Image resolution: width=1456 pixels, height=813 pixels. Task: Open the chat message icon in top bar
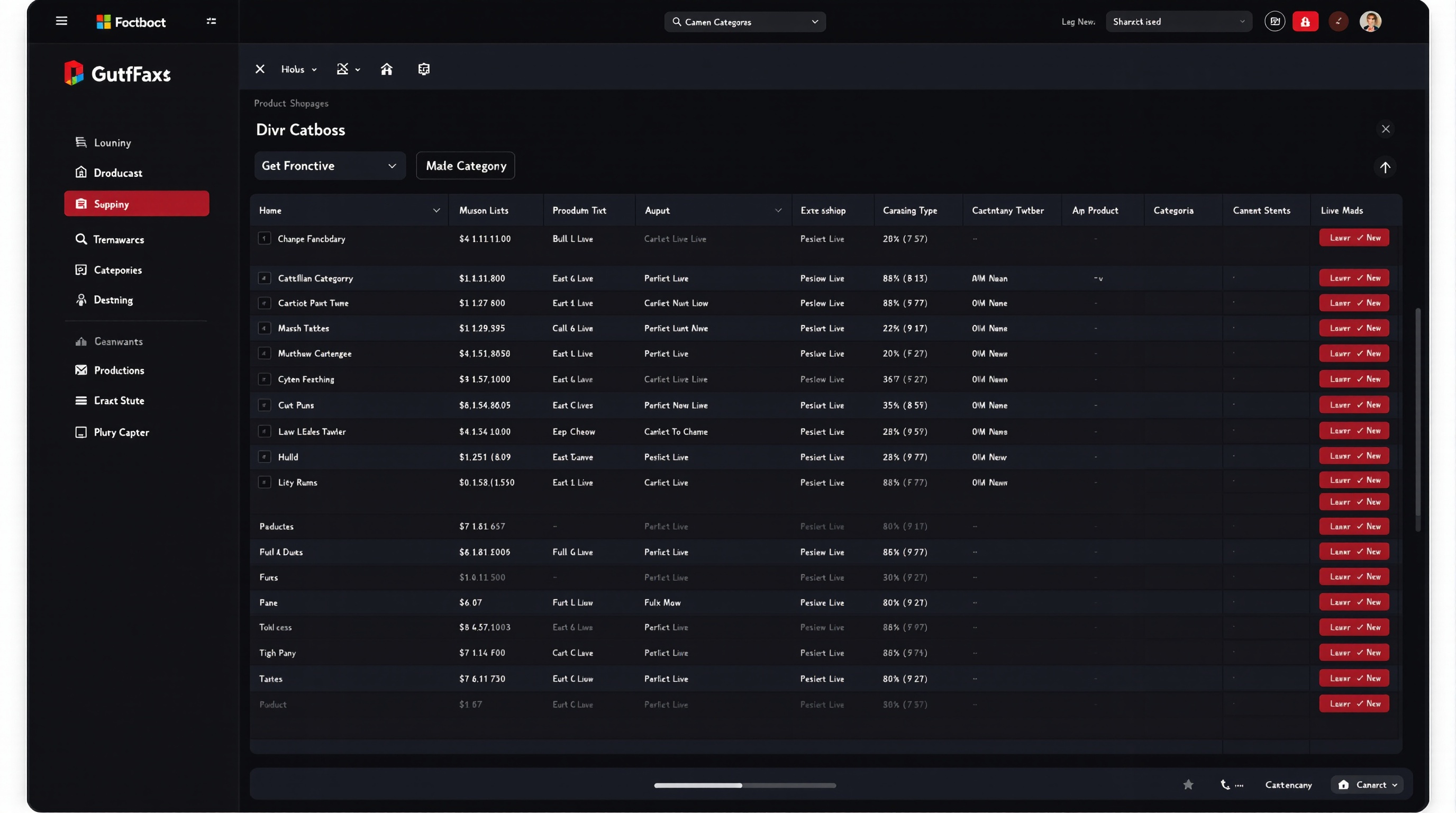tap(1275, 22)
